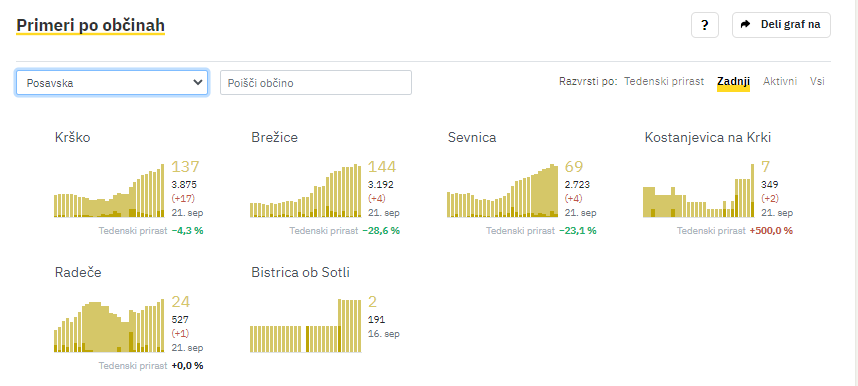Click the Radeče bar chart
The image size is (858, 386).
coord(109,325)
